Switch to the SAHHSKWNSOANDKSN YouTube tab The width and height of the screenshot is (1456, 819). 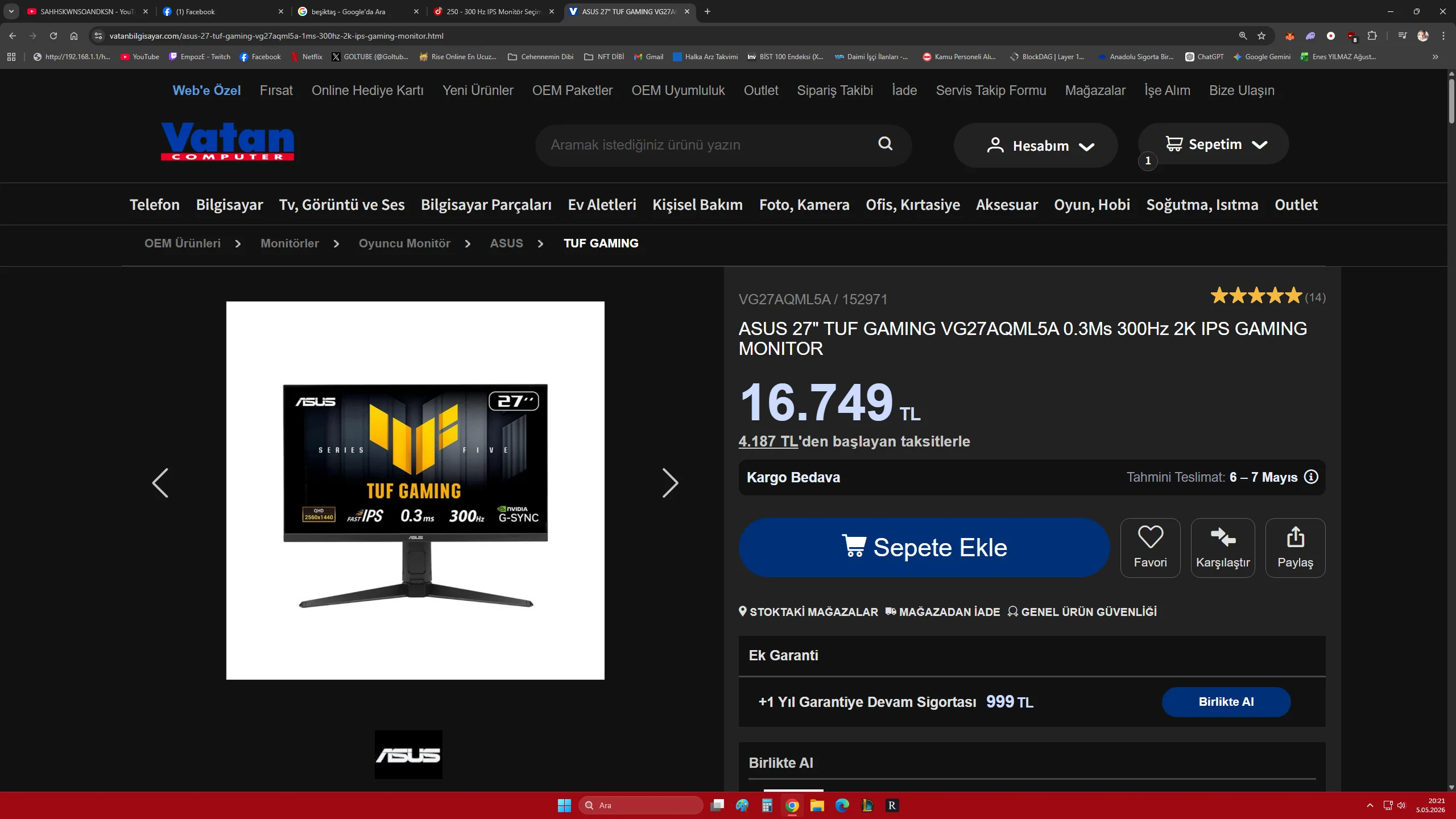click(x=88, y=11)
